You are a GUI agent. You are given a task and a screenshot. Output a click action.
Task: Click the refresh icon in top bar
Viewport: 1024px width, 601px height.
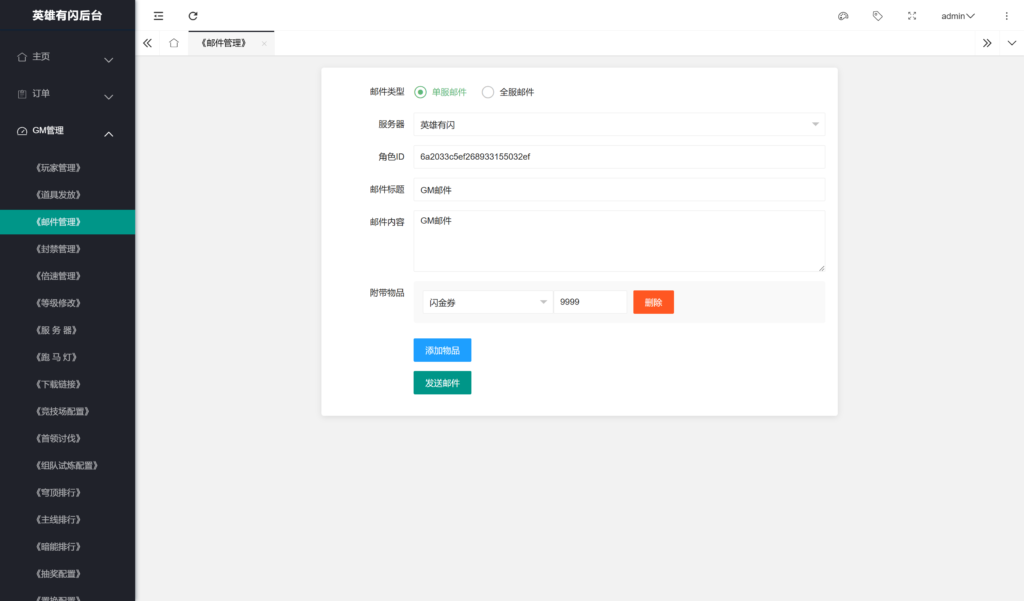click(193, 16)
